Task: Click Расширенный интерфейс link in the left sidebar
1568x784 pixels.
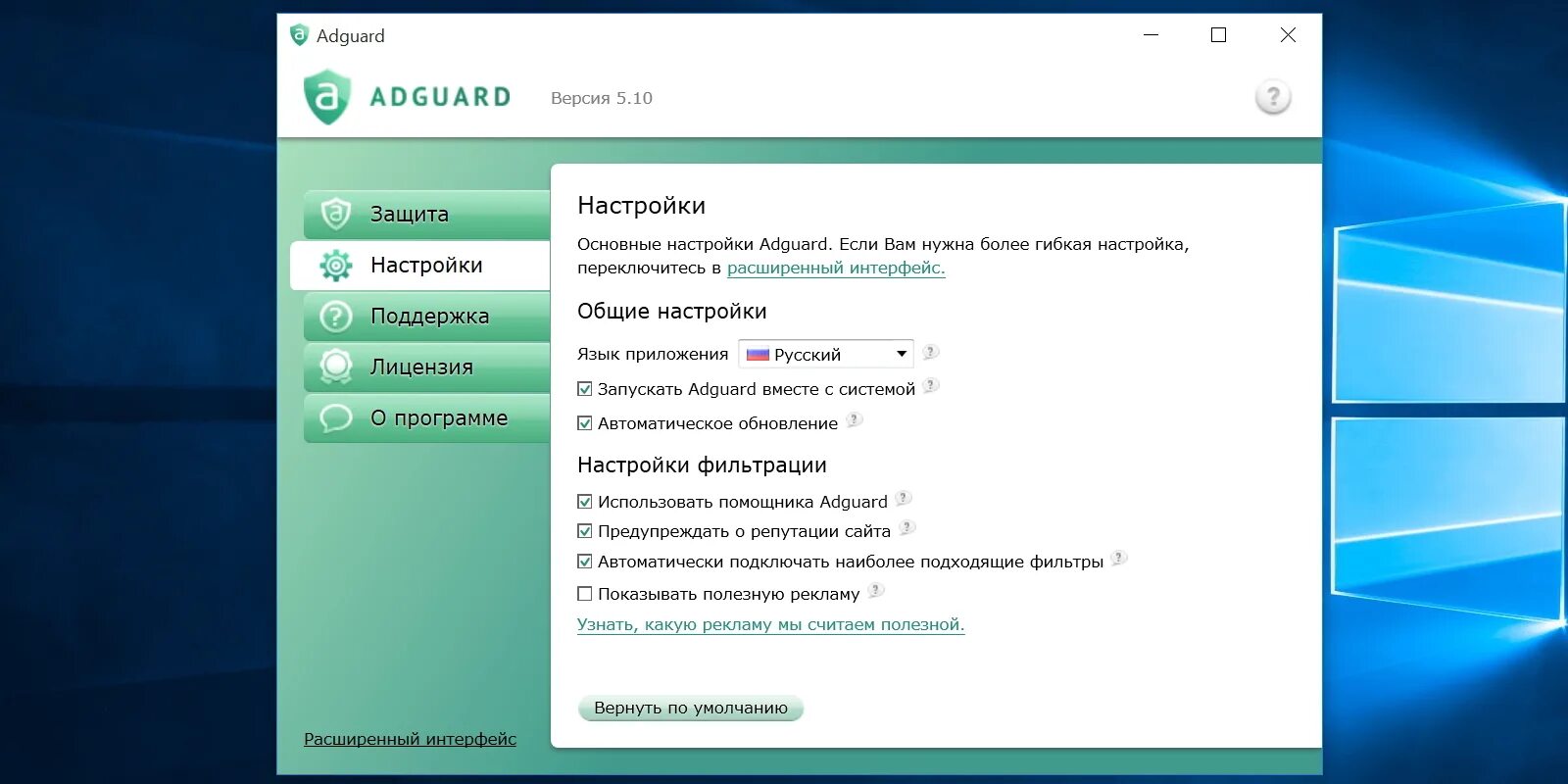Action: pos(410,739)
